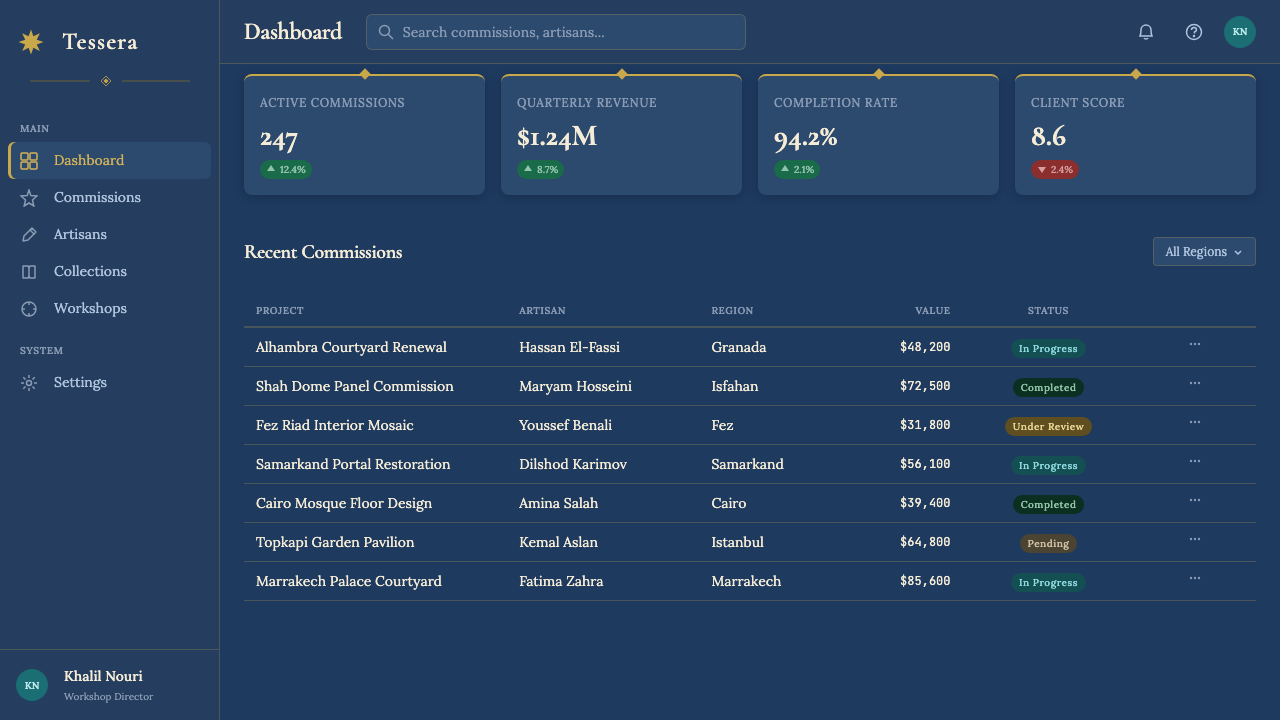Open options menu for Marrakech Palace Courtyard
1280x720 pixels.
click(x=1194, y=579)
